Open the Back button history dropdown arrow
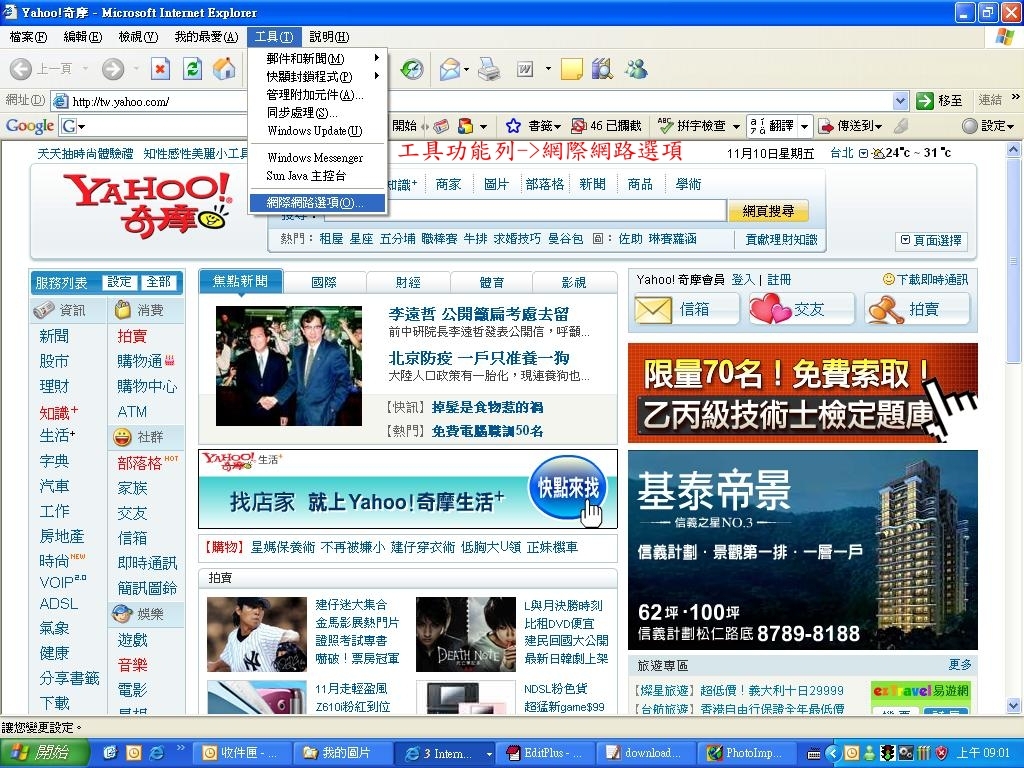Screen dimensions: 1024x768 coord(86,69)
